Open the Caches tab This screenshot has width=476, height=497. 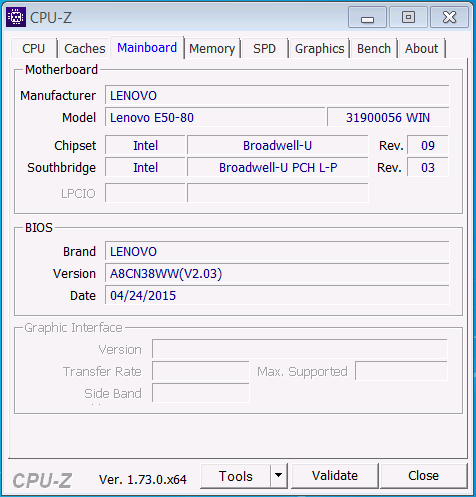pyautogui.click(x=85, y=49)
